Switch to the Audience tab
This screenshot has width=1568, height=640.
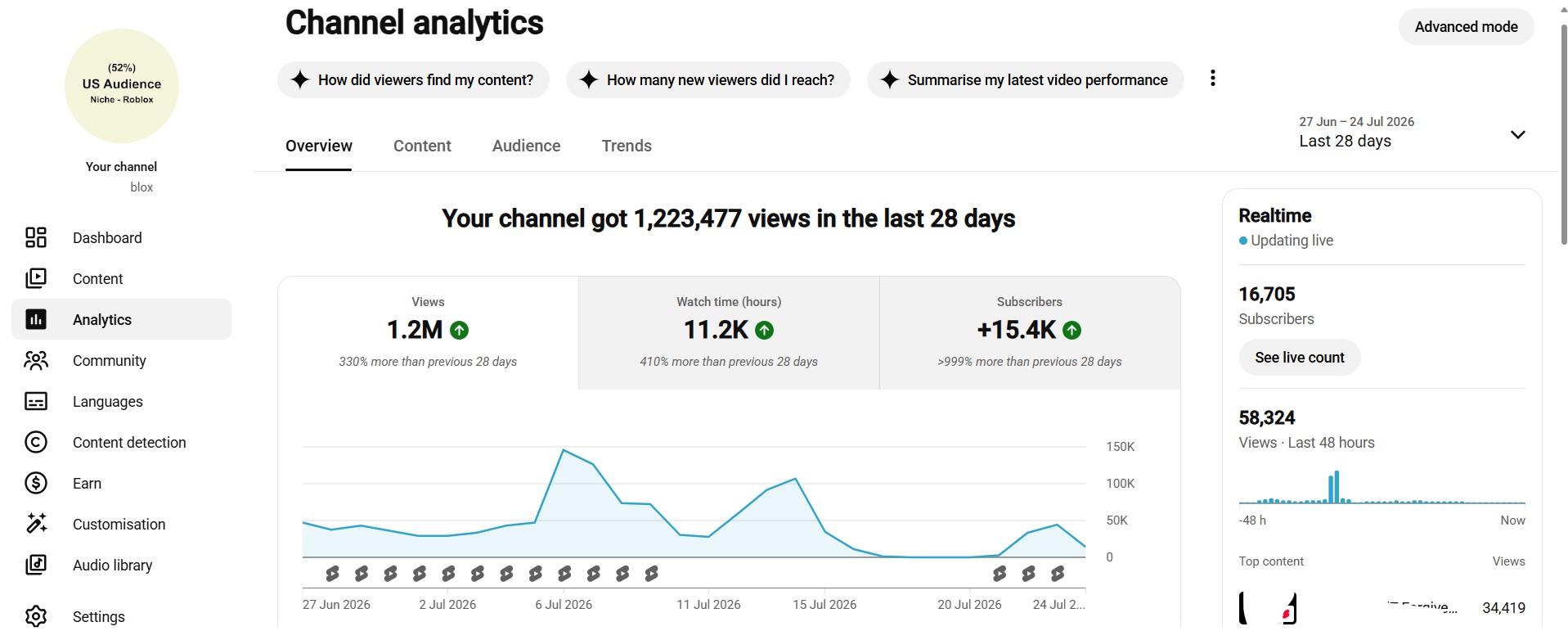[x=526, y=146]
